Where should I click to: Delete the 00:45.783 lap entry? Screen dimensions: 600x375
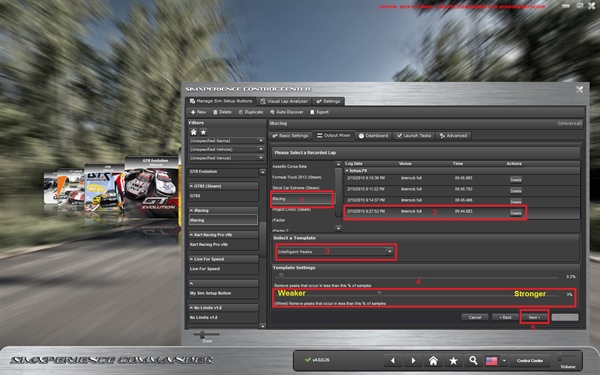515,191
